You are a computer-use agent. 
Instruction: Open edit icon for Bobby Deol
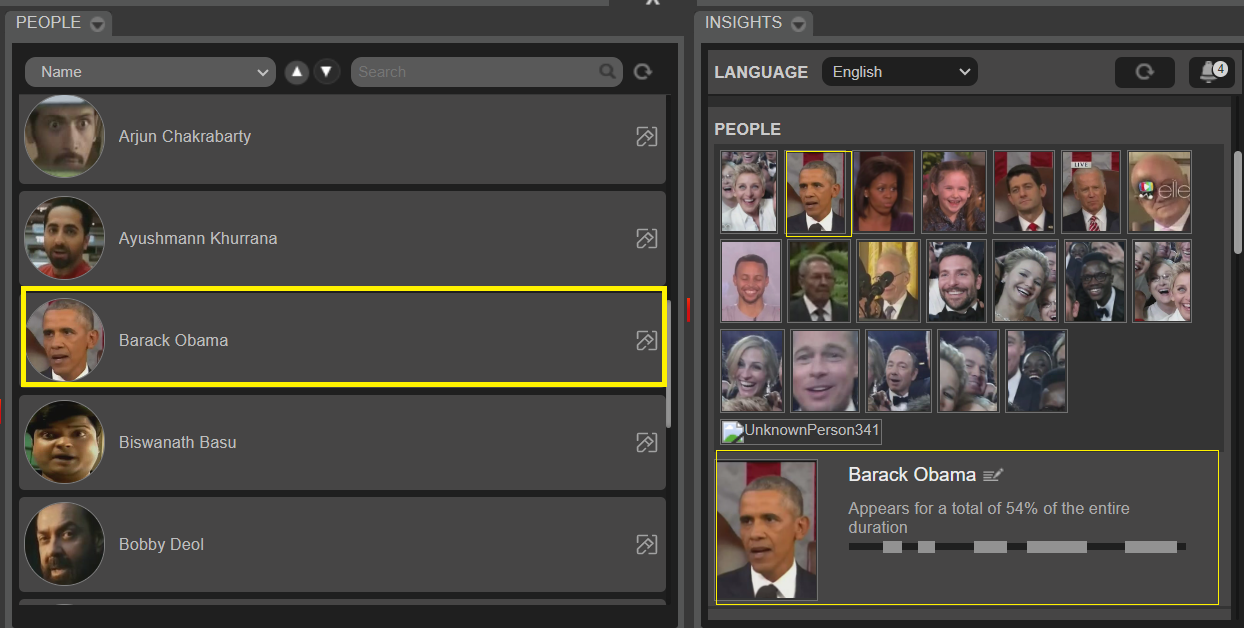tap(647, 545)
